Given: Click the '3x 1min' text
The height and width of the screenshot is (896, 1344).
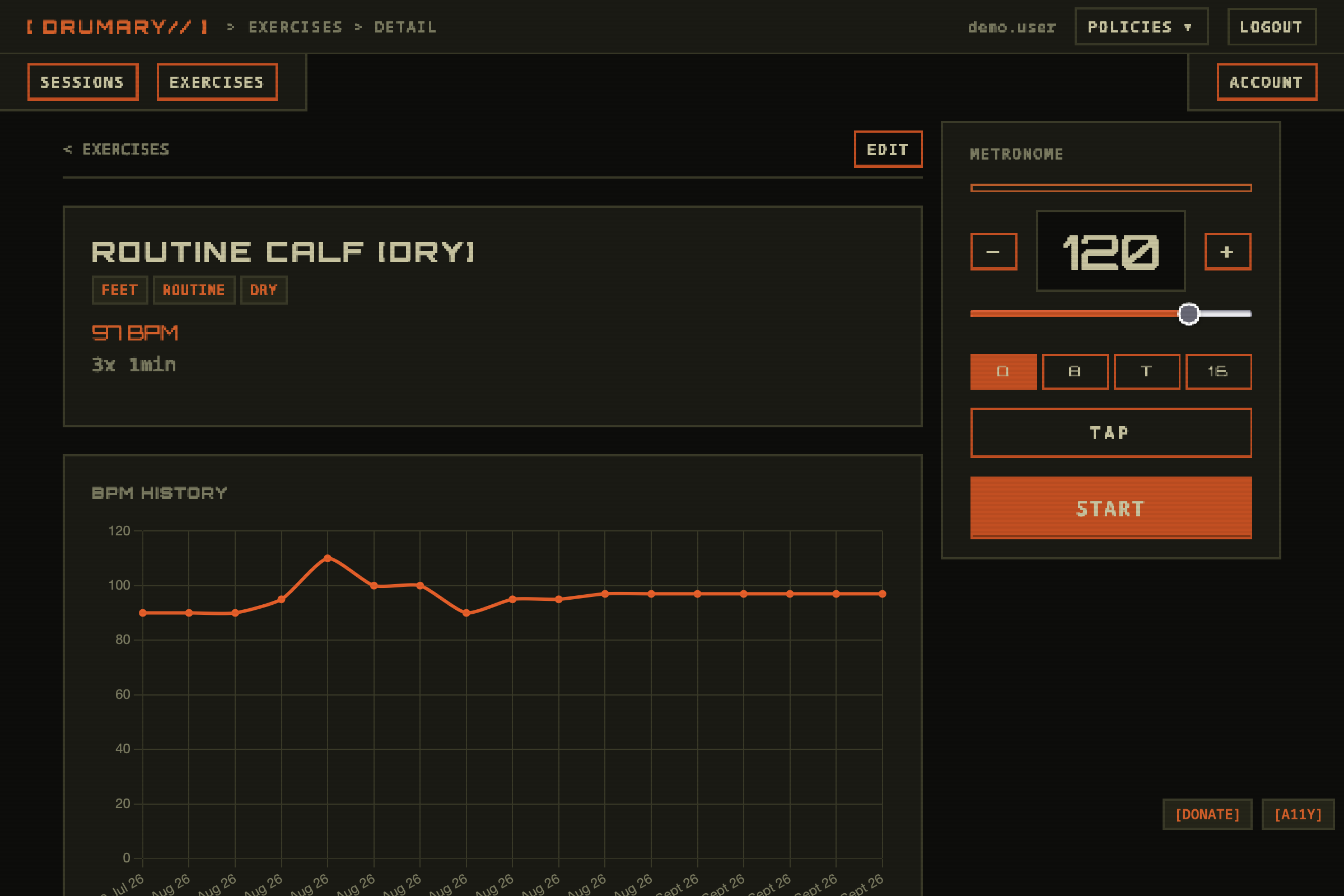Looking at the screenshot, I should pos(134,365).
